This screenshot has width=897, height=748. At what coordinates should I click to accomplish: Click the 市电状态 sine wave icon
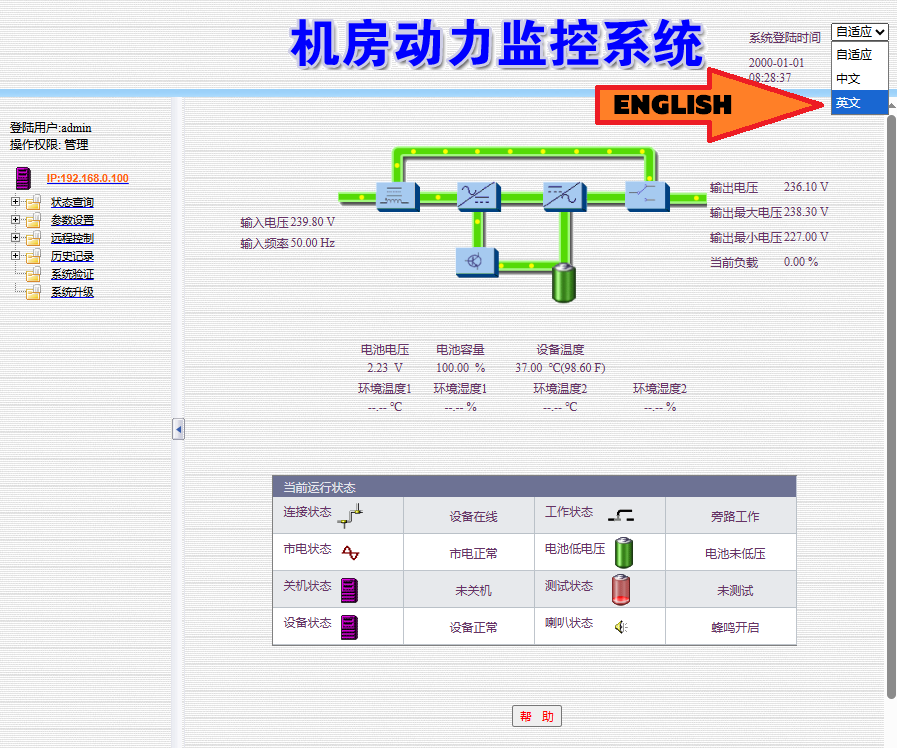pyautogui.click(x=350, y=552)
